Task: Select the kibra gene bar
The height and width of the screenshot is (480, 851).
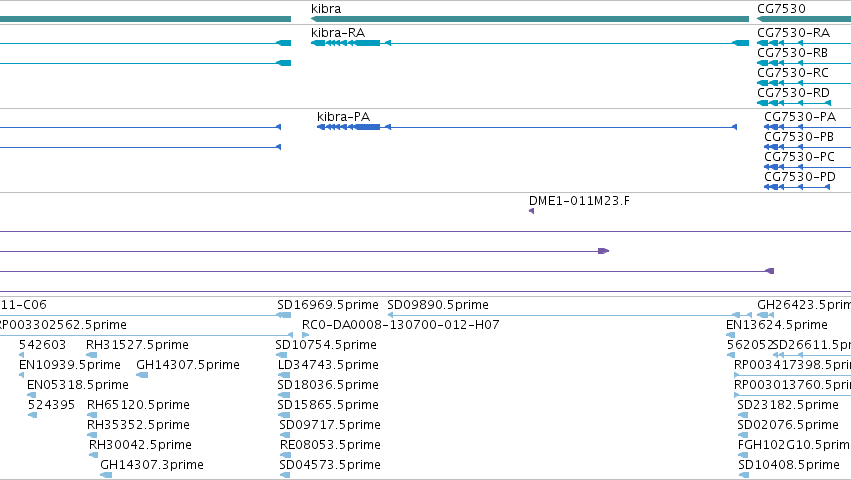Action: [530, 19]
